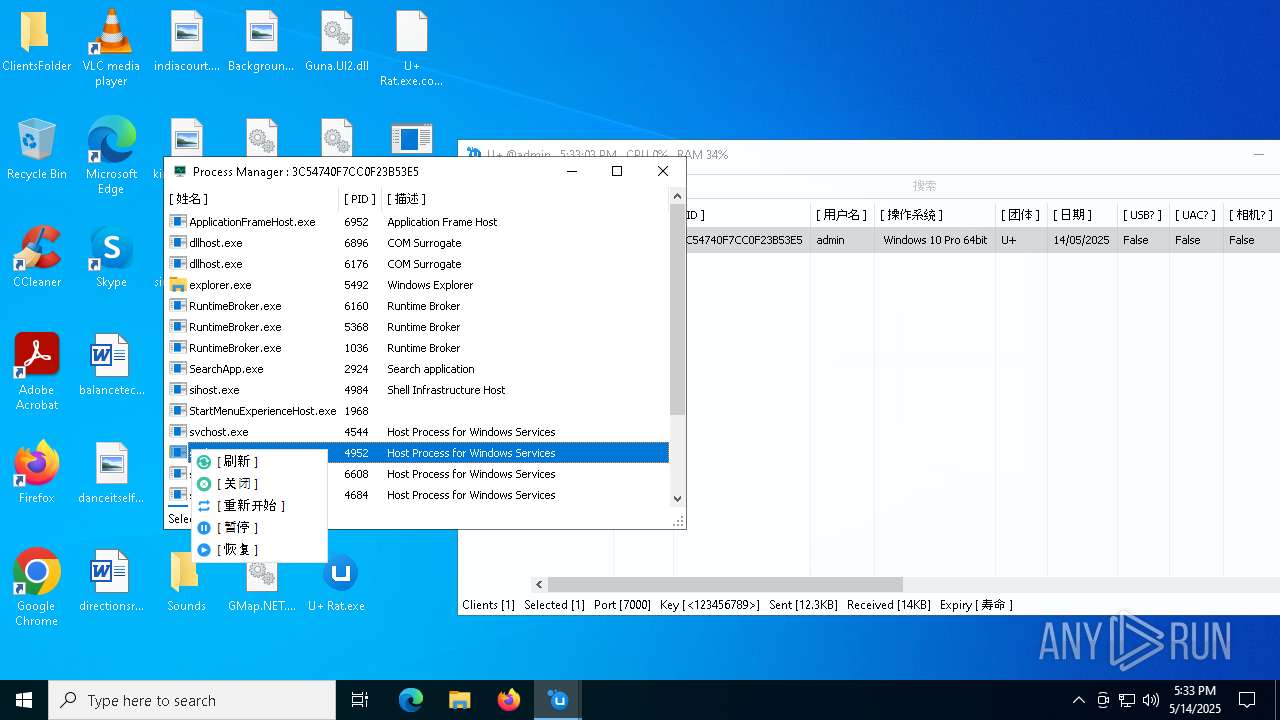The image size is (1280, 720).
Task: Click the search [搜索] field in U+ window
Action: (925, 186)
